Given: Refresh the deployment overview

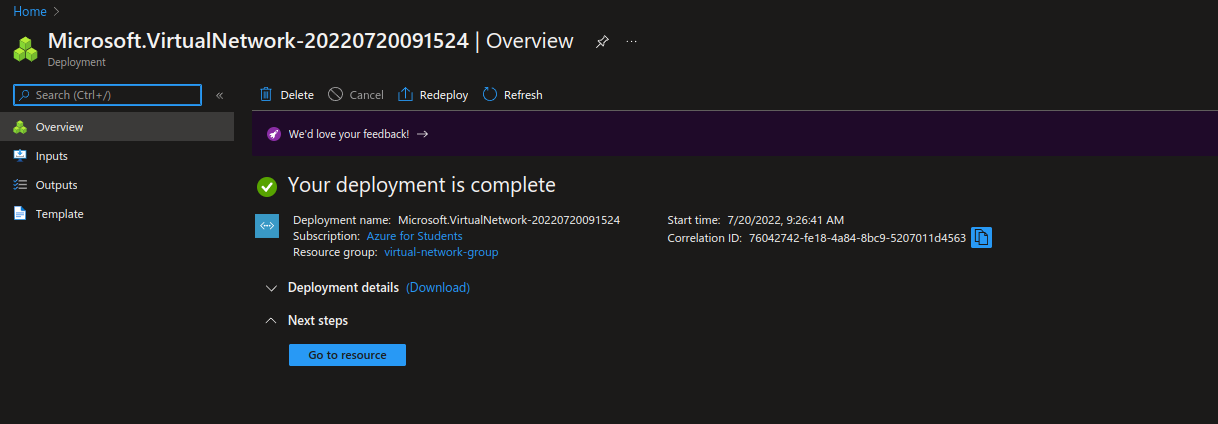Looking at the screenshot, I should pos(512,95).
